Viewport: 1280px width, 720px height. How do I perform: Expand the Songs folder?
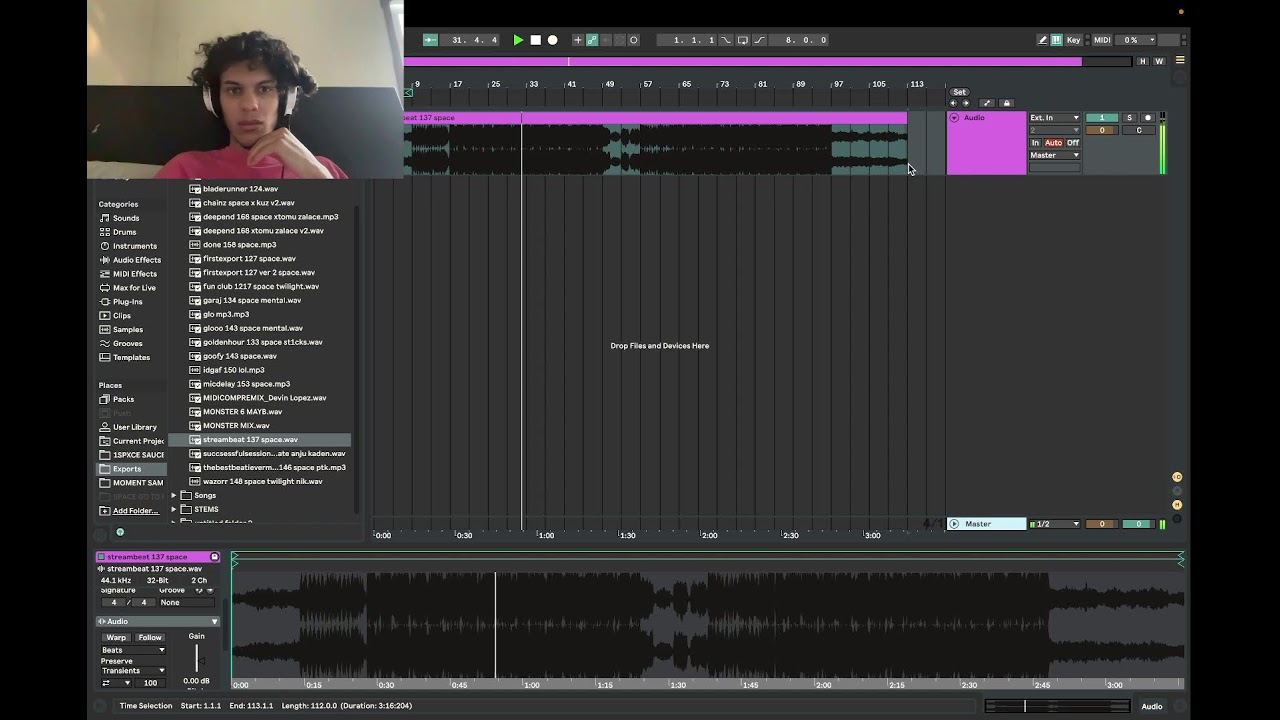point(173,496)
